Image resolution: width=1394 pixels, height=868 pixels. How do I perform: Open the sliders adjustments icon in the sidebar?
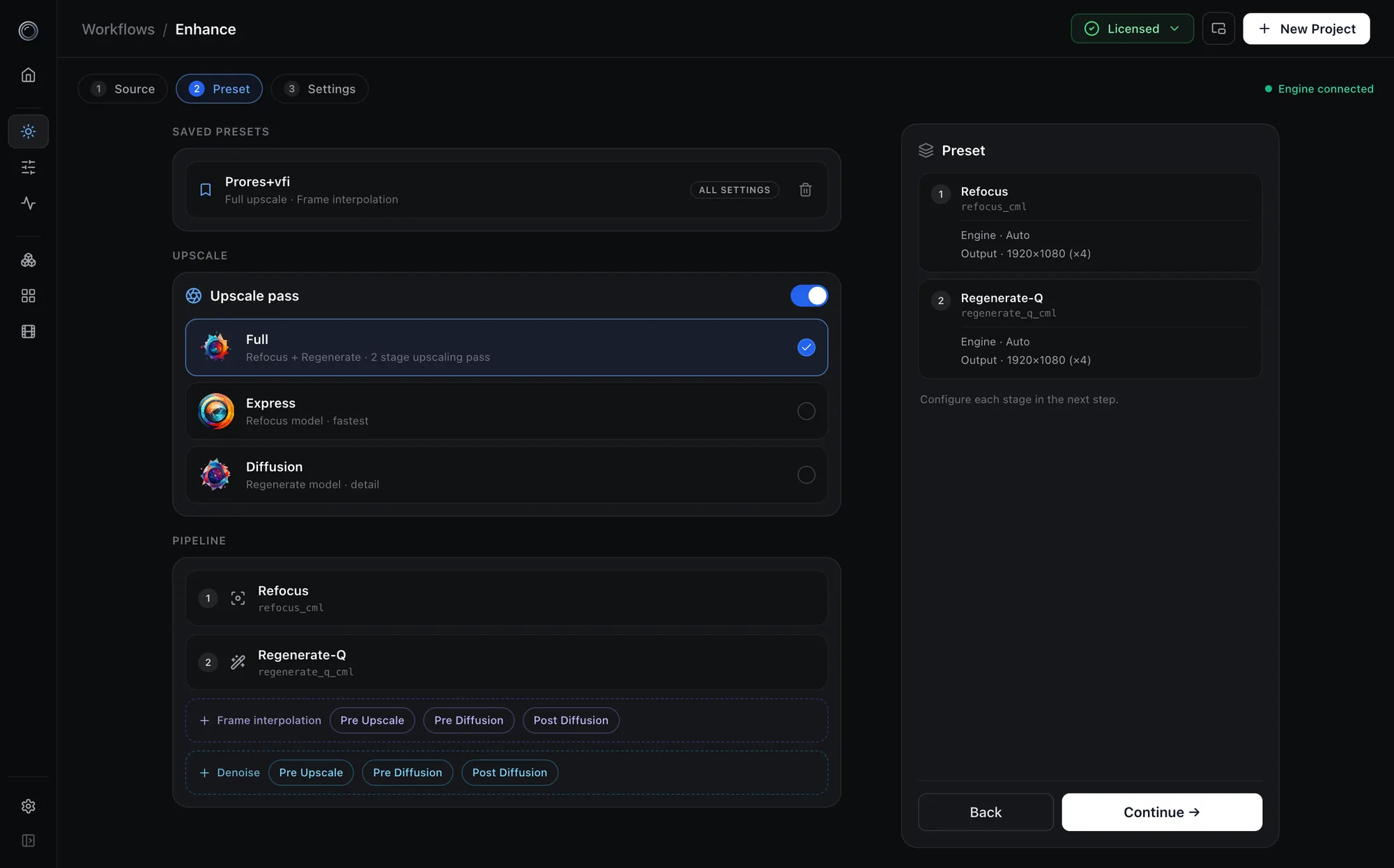tap(28, 167)
